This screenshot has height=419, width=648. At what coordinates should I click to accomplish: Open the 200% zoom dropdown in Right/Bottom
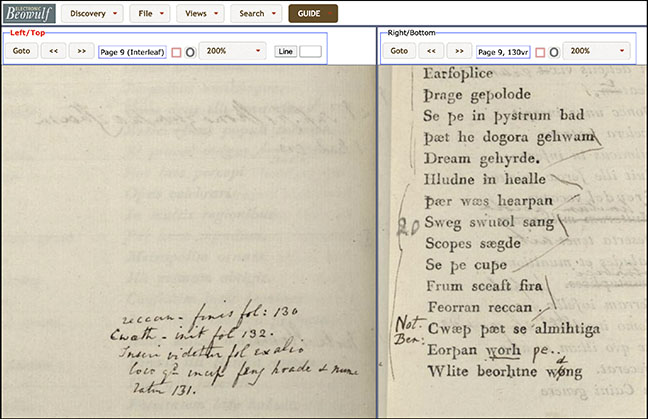tap(597, 51)
